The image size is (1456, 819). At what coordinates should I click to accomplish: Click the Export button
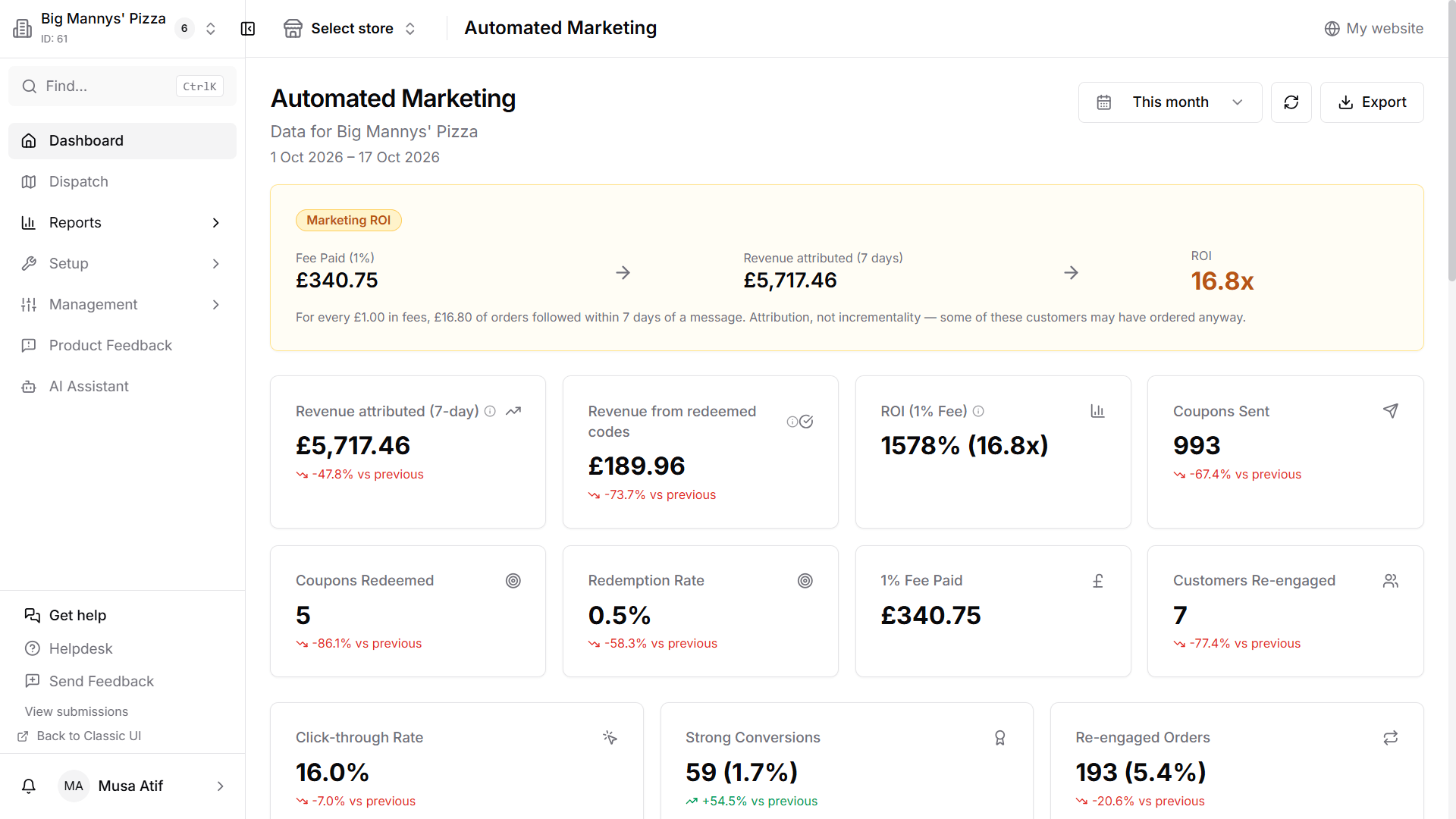1372,102
